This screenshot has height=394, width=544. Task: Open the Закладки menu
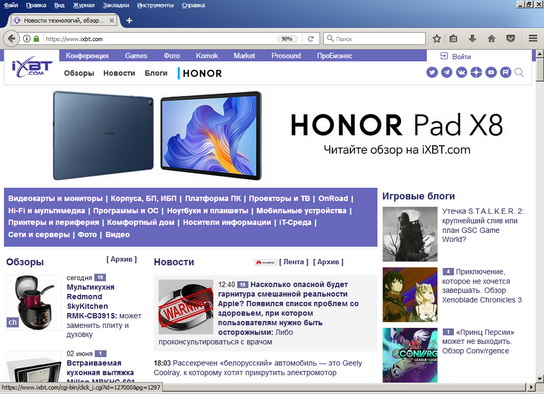click(x=116, y=6)
